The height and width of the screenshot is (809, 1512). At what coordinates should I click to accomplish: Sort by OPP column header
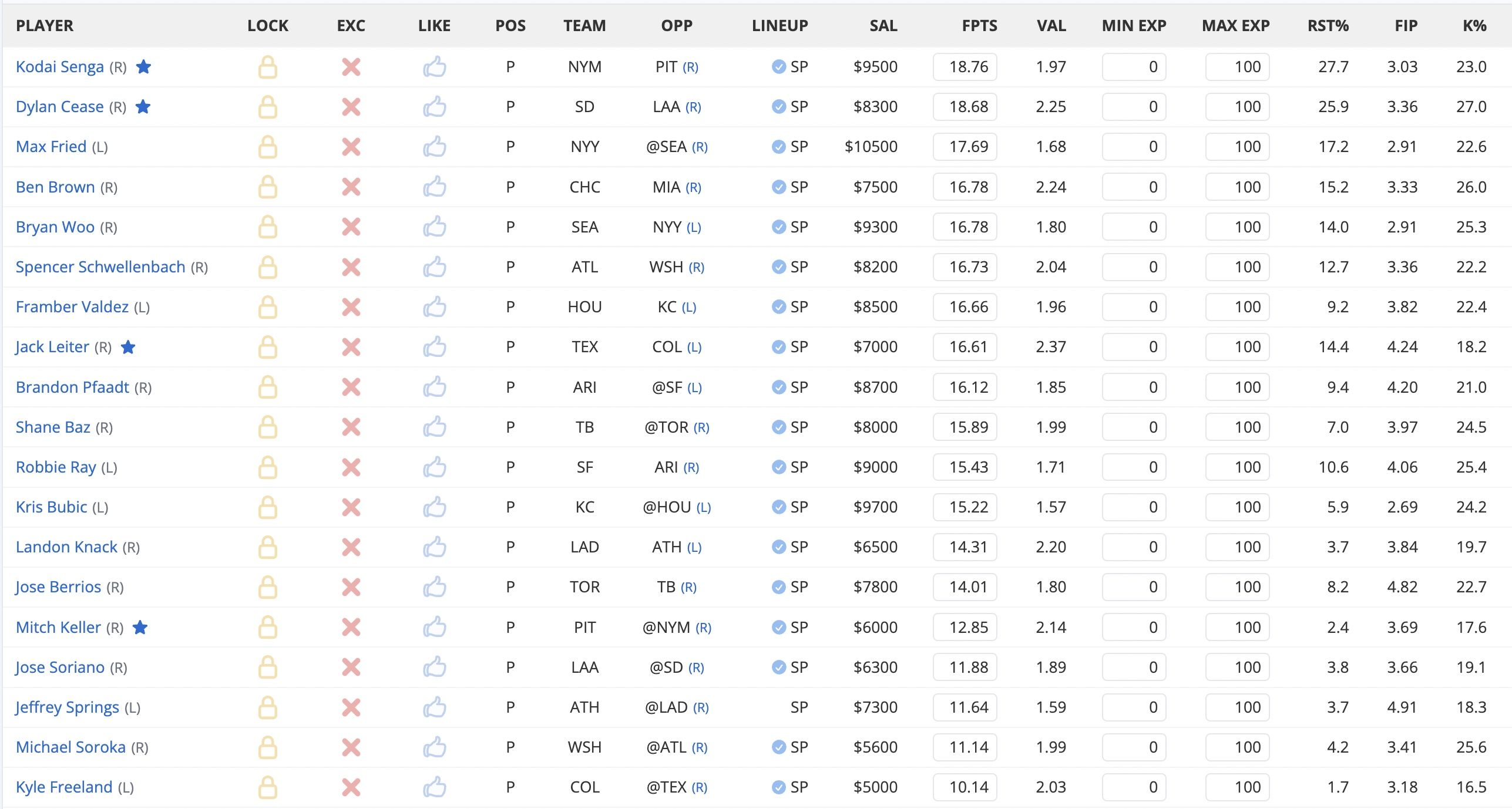coord(677,26)
